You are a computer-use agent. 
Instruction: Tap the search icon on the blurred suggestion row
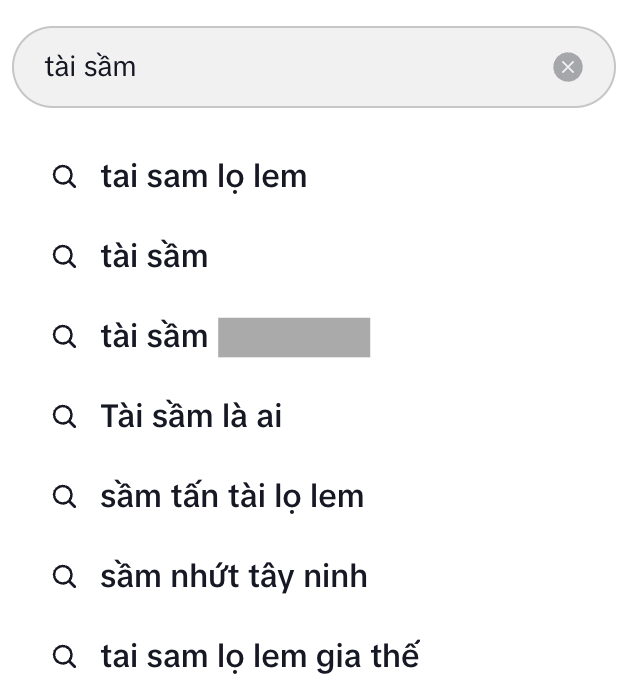[64, 337]
